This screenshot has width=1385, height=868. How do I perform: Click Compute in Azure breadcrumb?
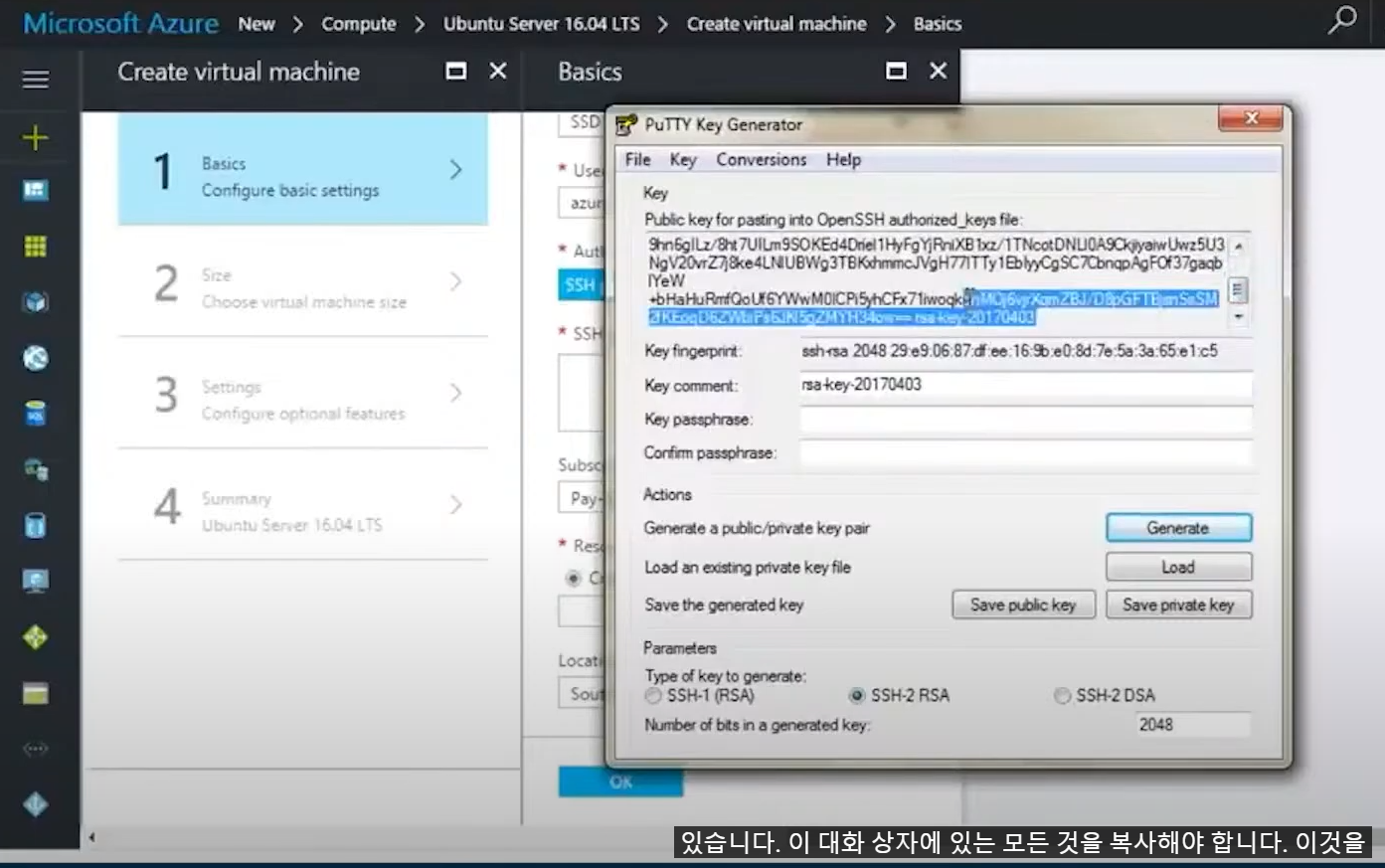(359, 24)
